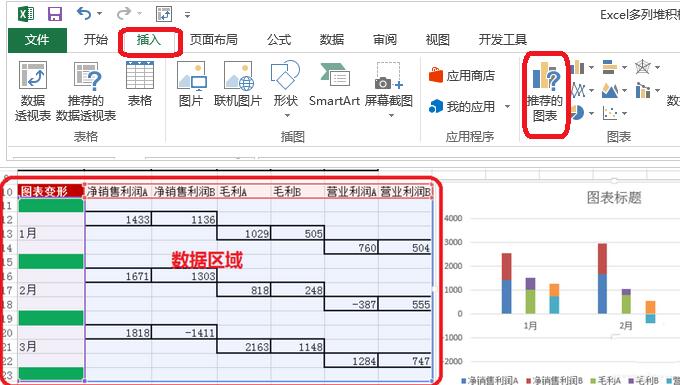The height and width of the screenshot is (385, 680).
Task: Insert a 图片 picture from file
Action: pyautogui.click(x=191, y=84)
